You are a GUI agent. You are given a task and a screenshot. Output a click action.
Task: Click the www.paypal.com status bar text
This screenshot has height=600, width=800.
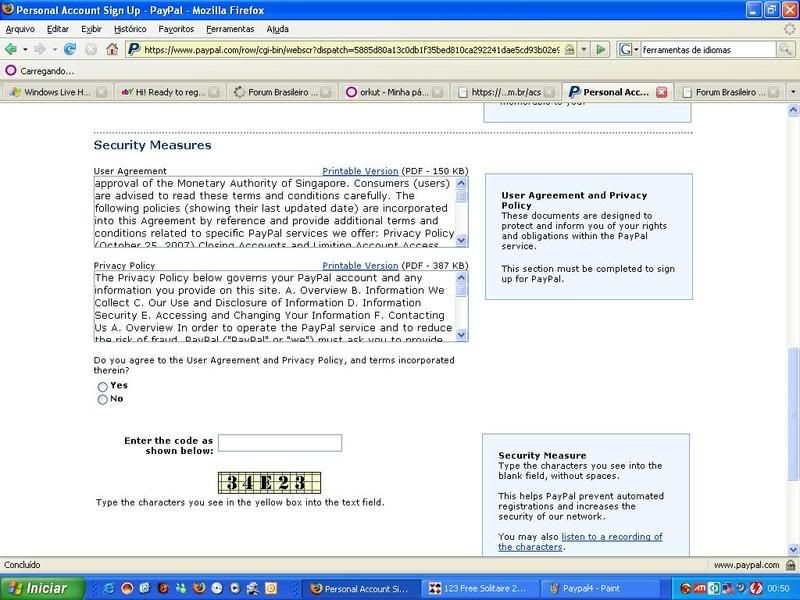(746, 565)
